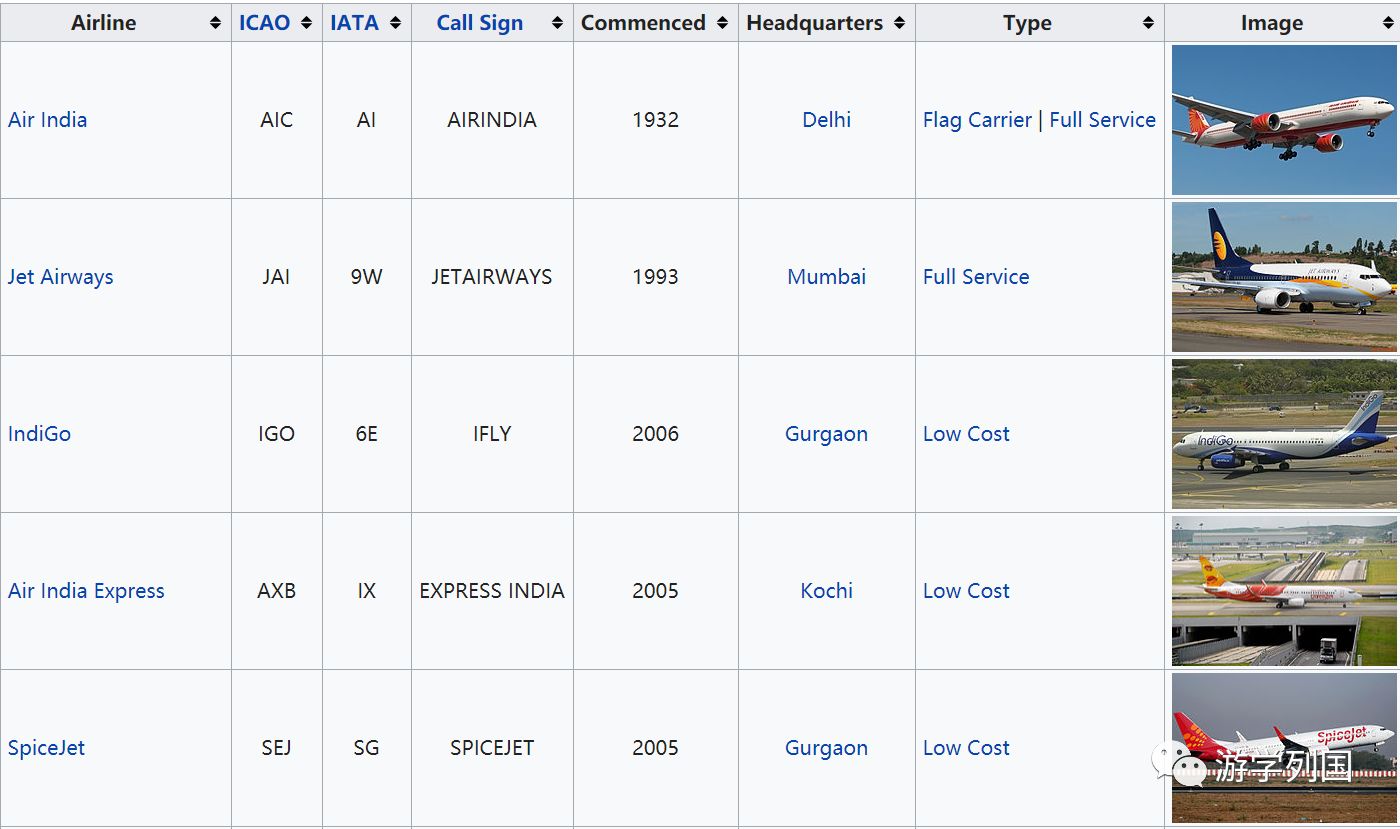Viewport: 1400px width, 829px height.
Task: Select the IFLY call sign cell
Action: (x=492, y=434)
